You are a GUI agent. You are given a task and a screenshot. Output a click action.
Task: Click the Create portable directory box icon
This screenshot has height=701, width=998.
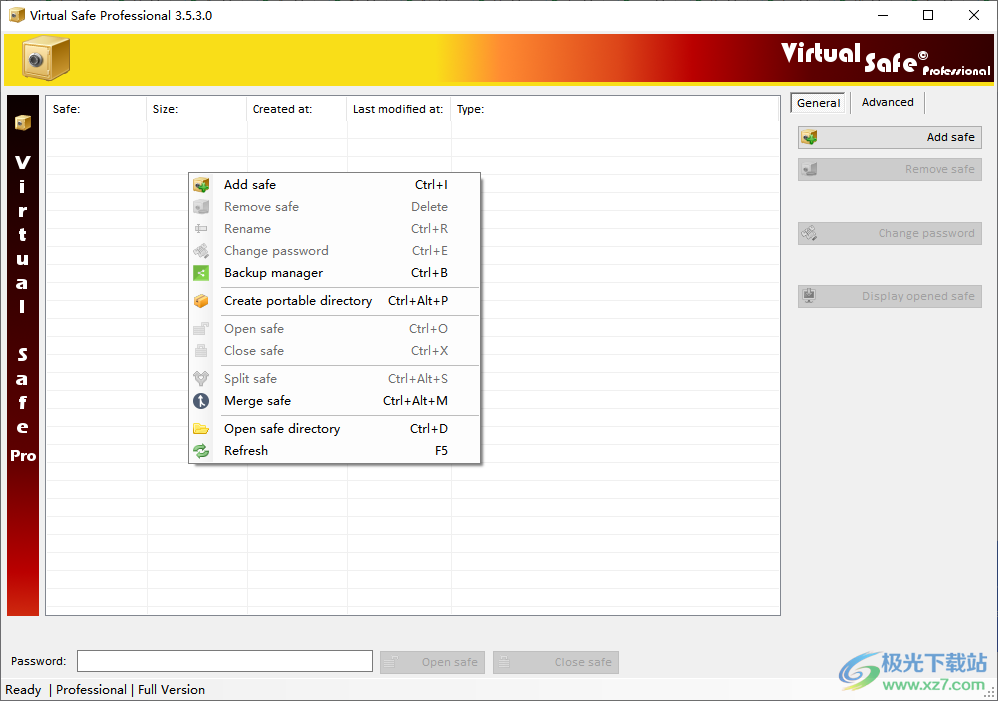[201, 301]
